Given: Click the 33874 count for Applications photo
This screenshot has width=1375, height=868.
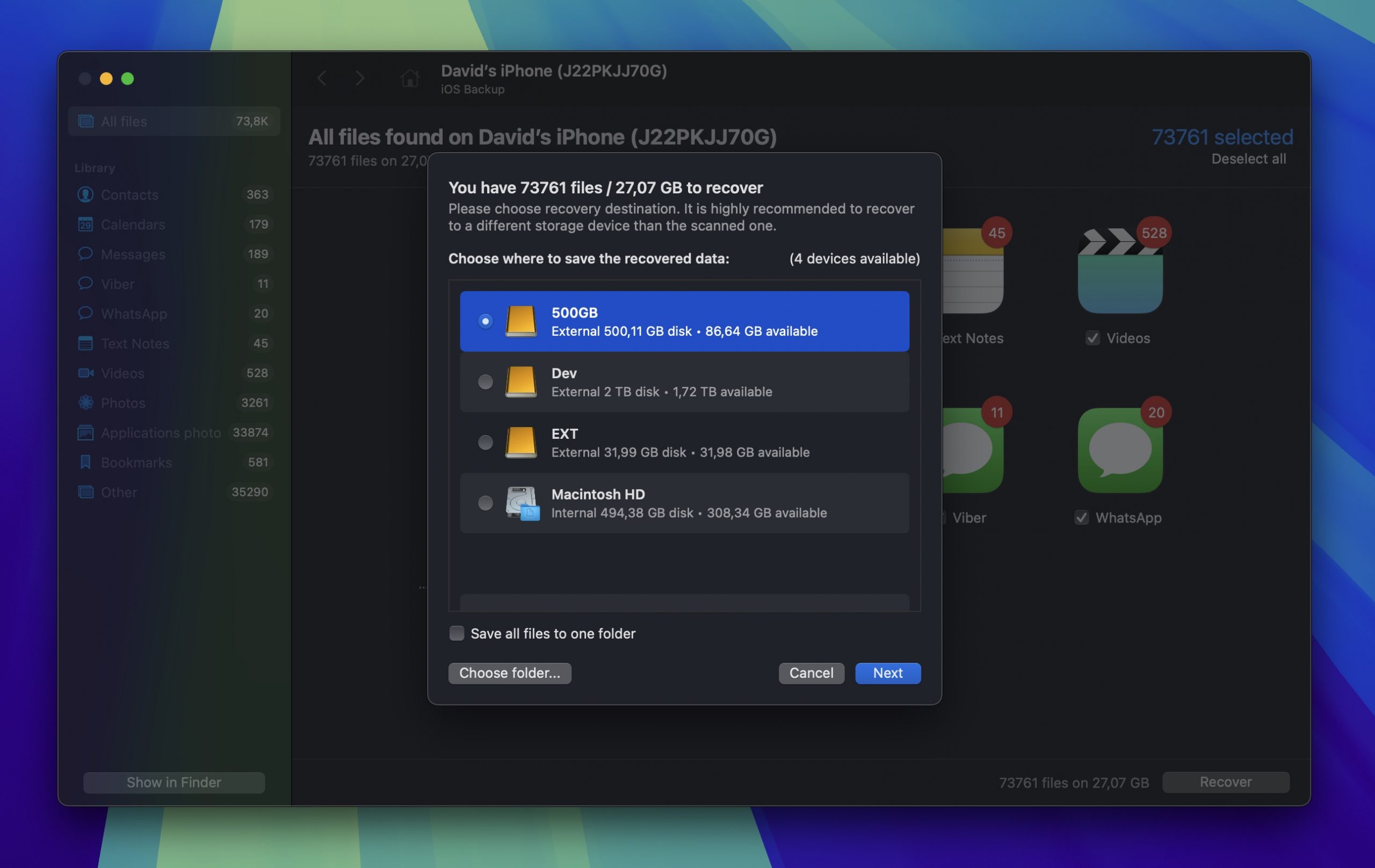Looking at the screenshot, I should point(250,432).
